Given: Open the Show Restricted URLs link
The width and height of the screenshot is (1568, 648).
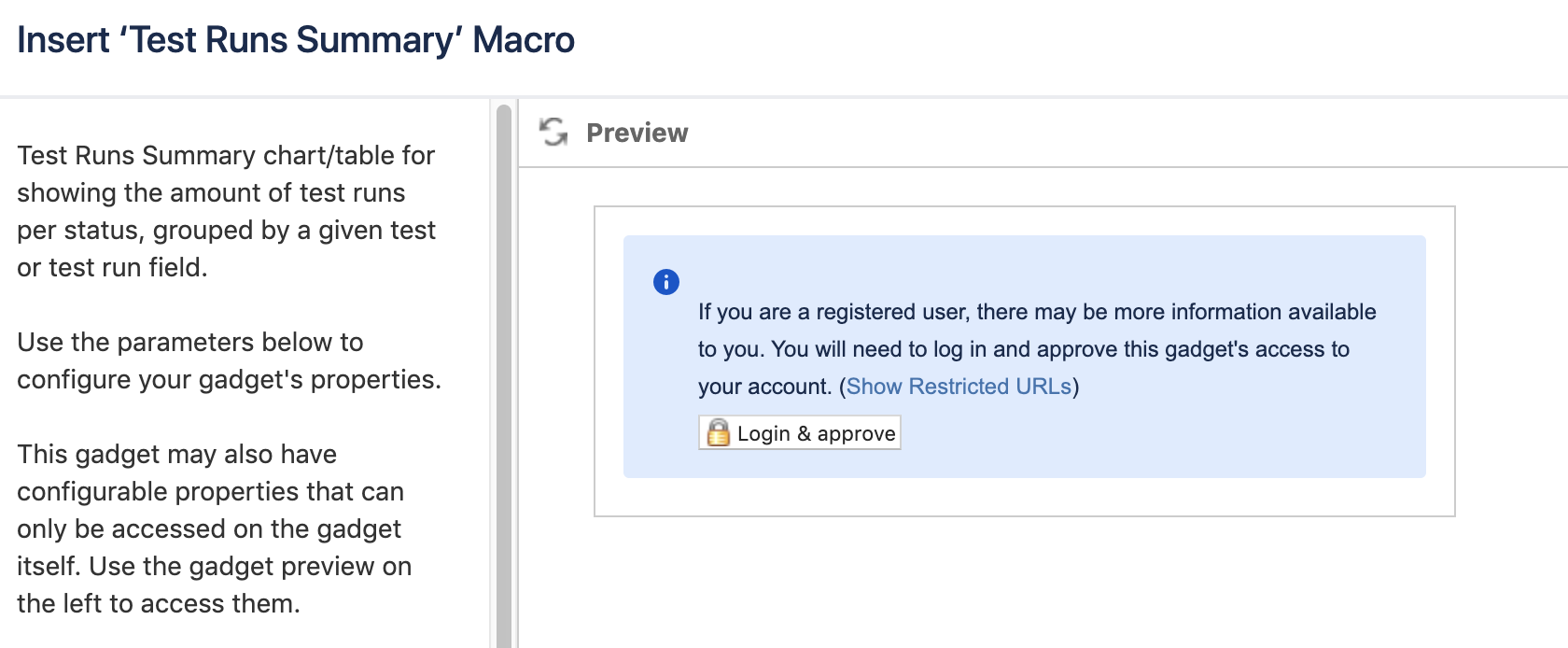Looking at the screenshot, I should click(959, 387).
